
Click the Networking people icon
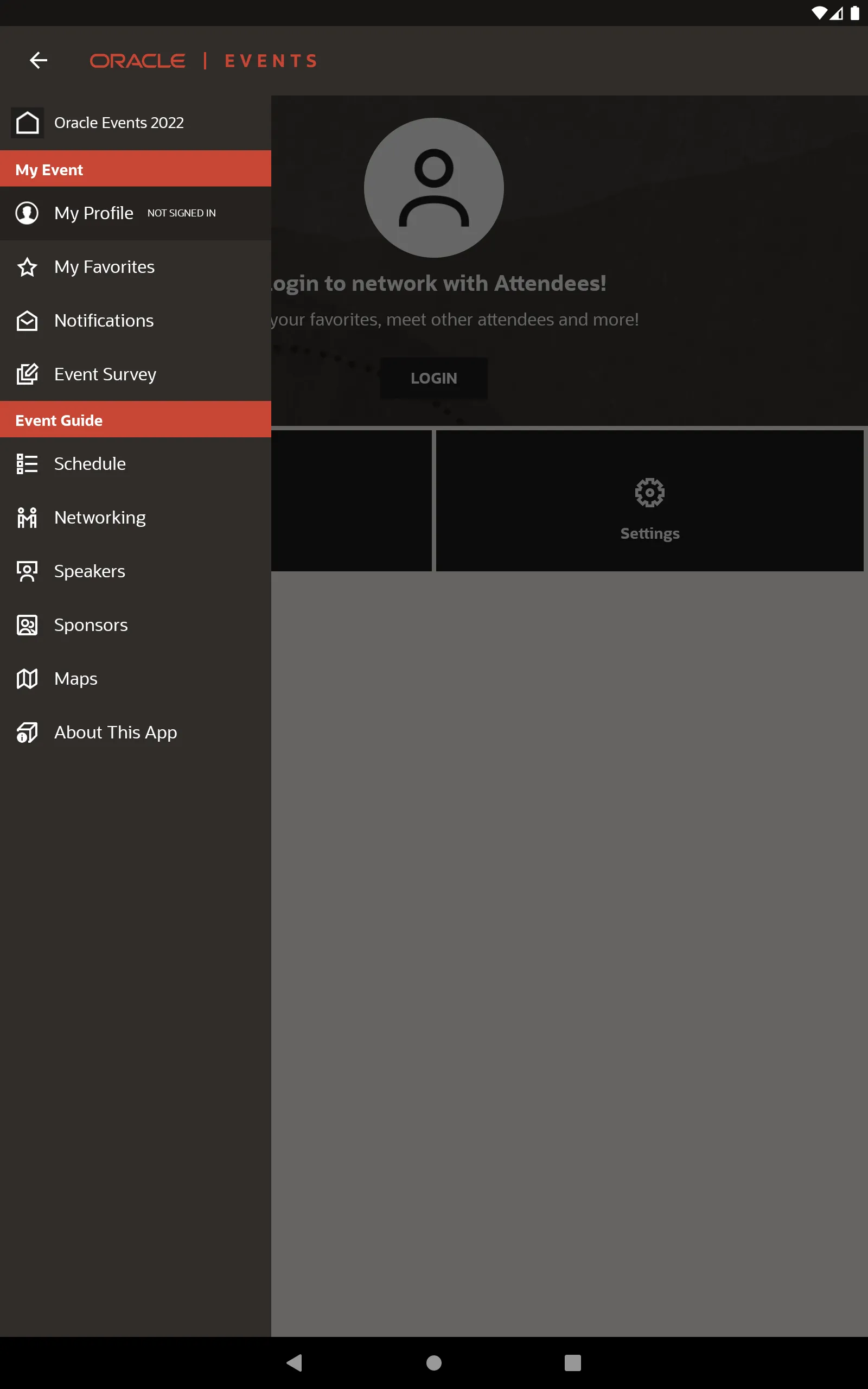[27, 518]
